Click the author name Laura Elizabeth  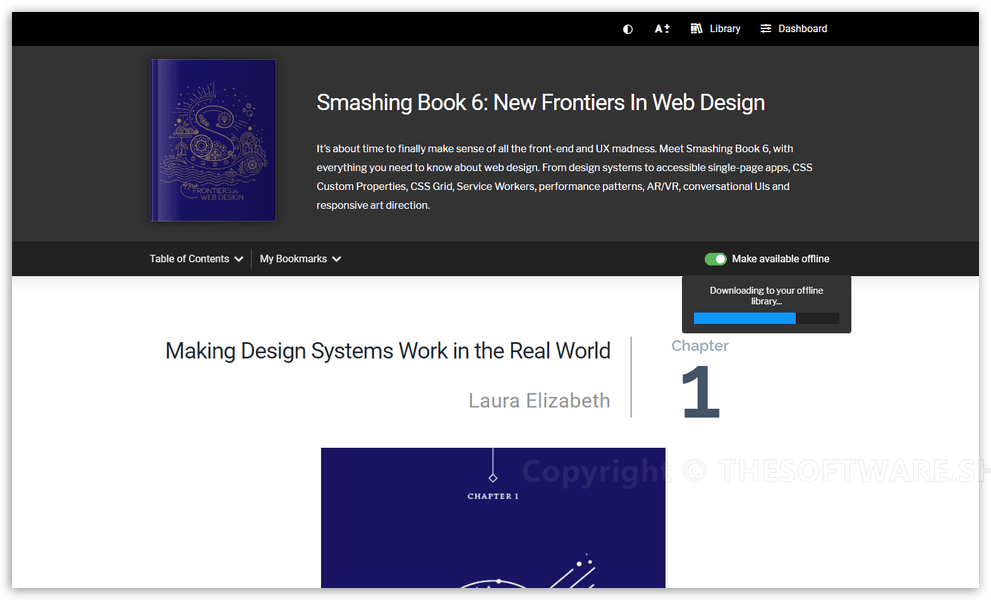(x=539, y=401)
